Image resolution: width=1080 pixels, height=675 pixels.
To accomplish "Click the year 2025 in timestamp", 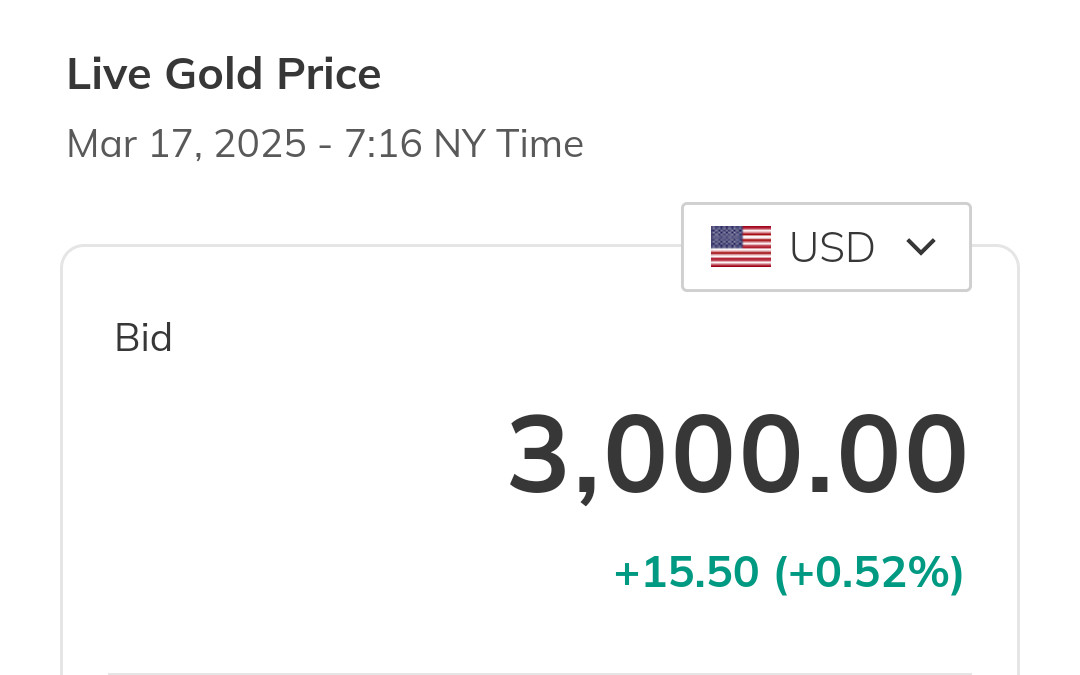I will pos(260,145).
